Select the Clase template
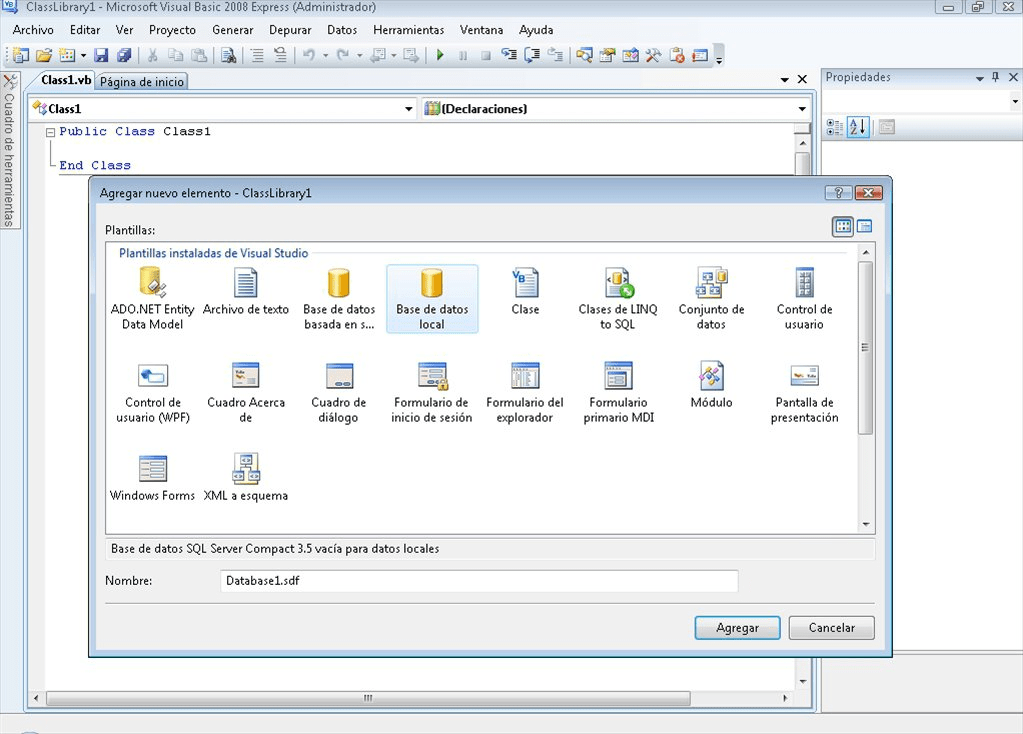1023x734 pixels. (x=525, y=292)
